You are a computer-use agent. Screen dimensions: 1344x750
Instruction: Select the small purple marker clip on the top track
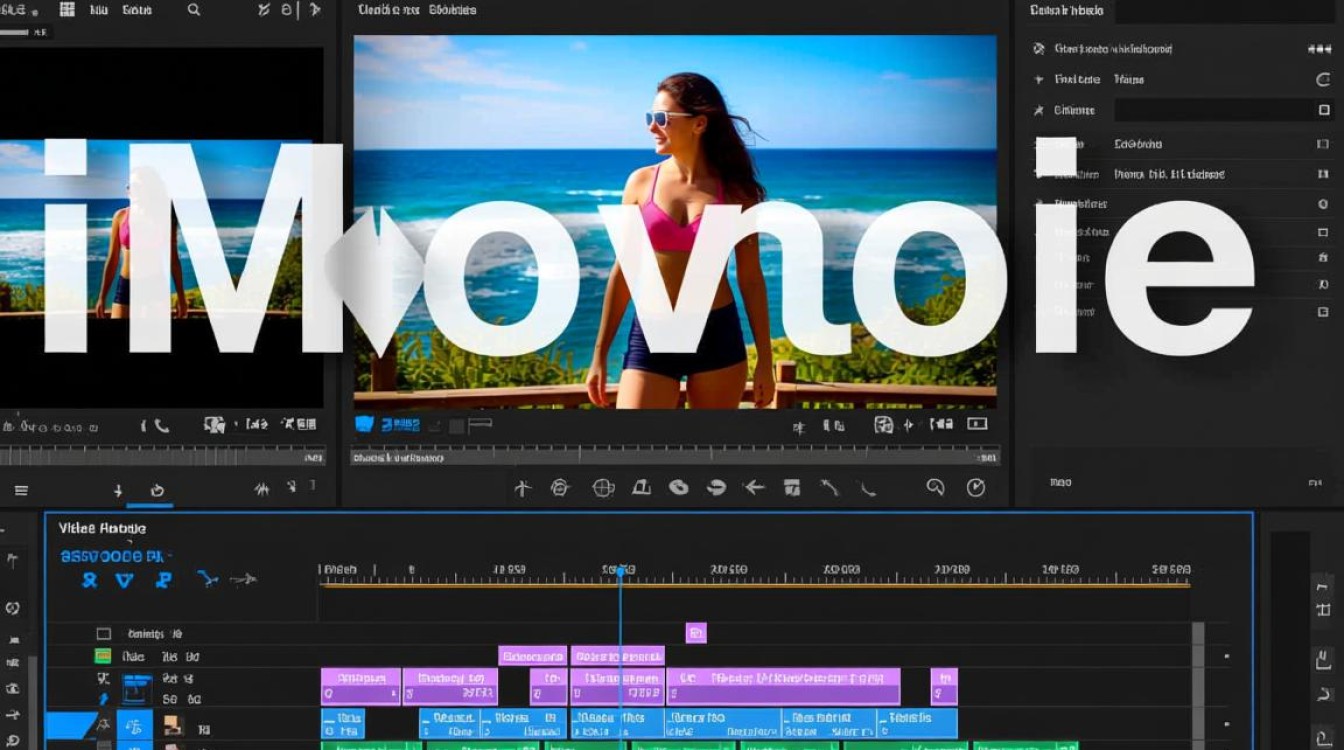coord(696,632)
